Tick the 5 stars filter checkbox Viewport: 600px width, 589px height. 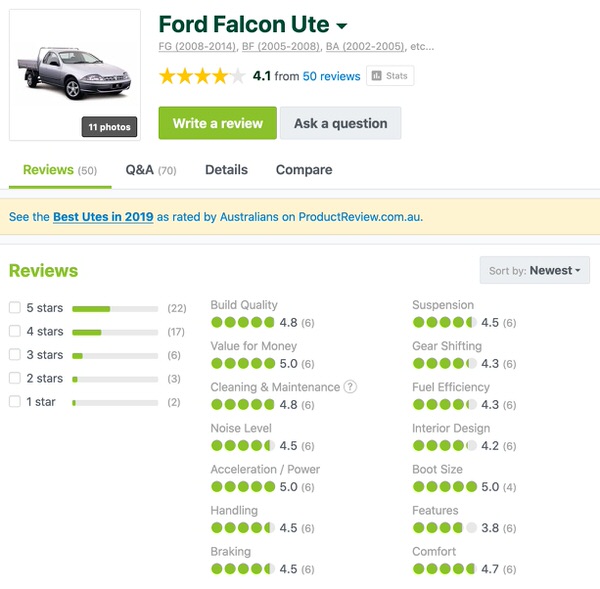(15, 307)
